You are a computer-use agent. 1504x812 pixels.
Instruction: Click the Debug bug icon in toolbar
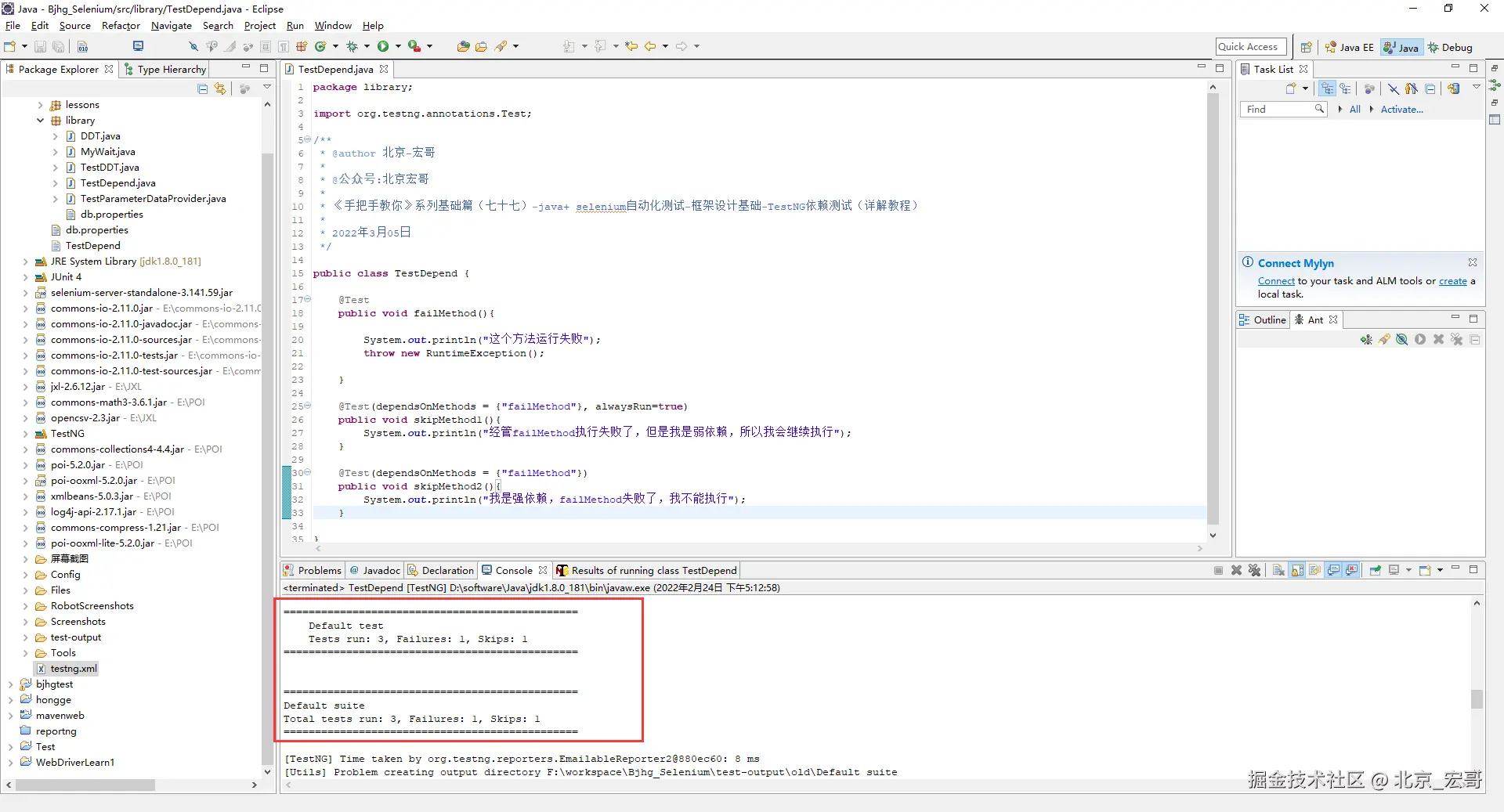(x=352, y=46)
